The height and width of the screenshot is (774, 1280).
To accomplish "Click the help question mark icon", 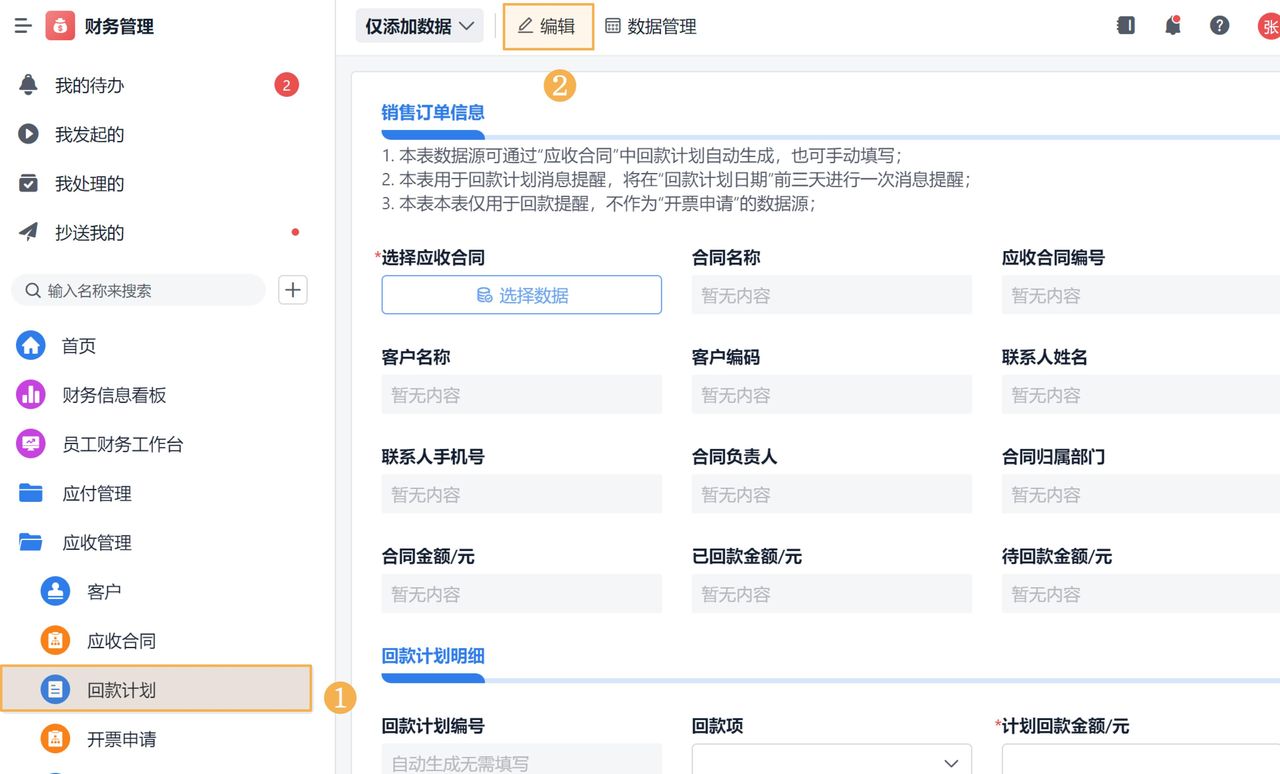I will pos(1219,25).
